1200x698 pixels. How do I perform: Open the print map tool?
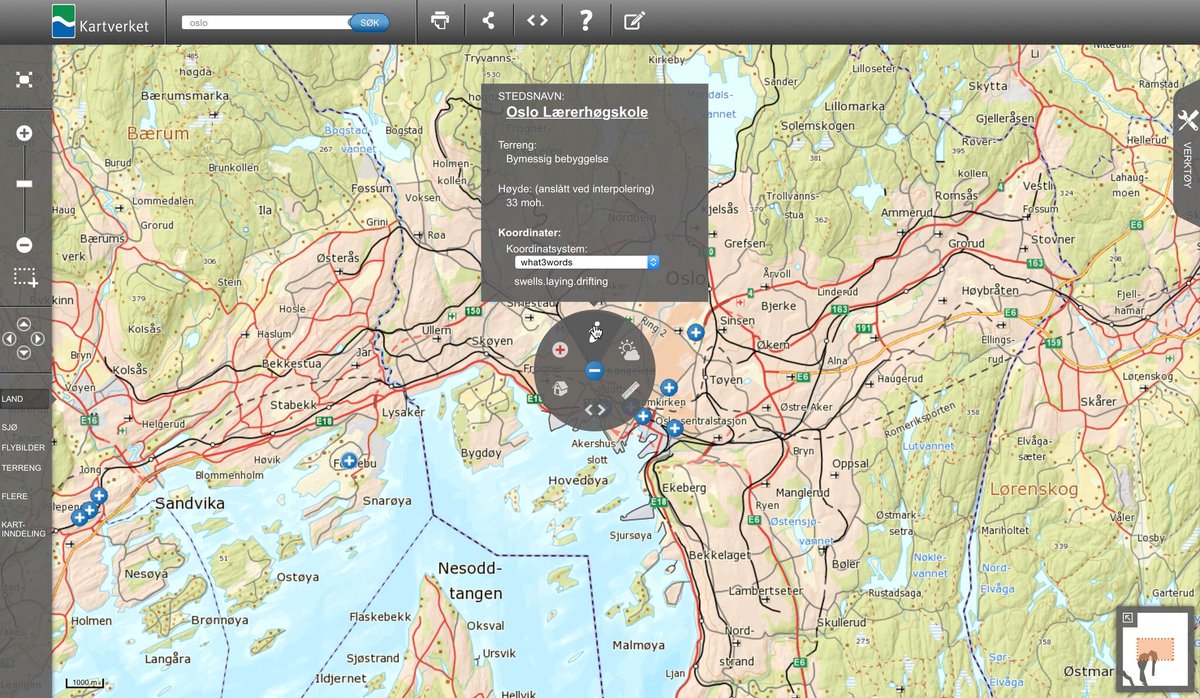(x=440, y=21)
